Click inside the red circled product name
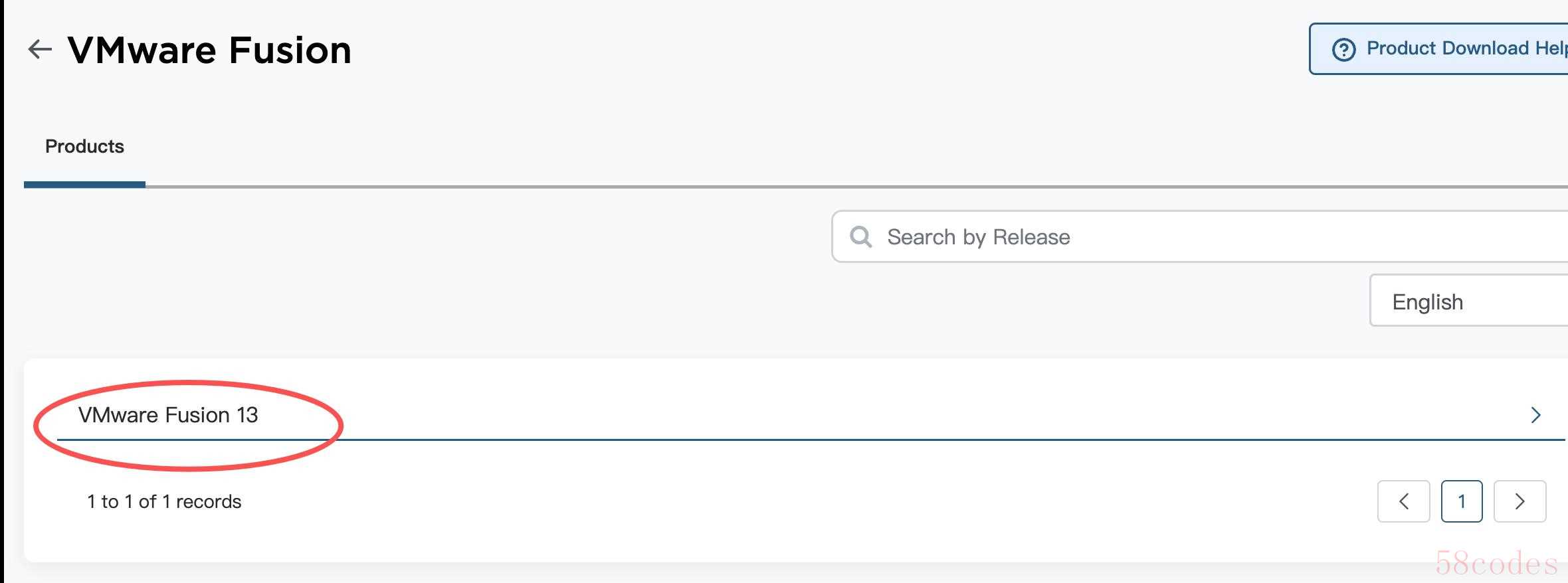This screenshot has height=583, width=1568. click(x=168, y=415)
